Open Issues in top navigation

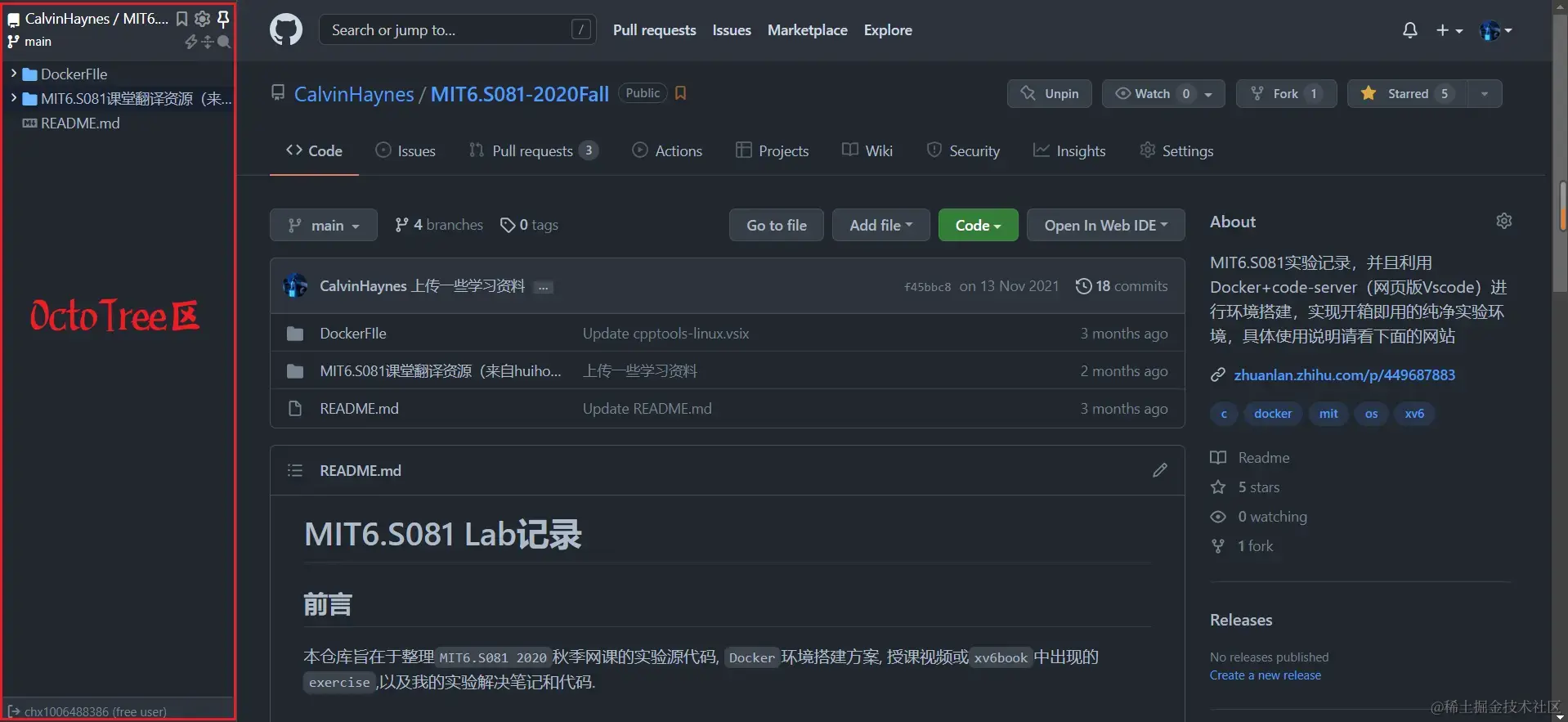732,30
